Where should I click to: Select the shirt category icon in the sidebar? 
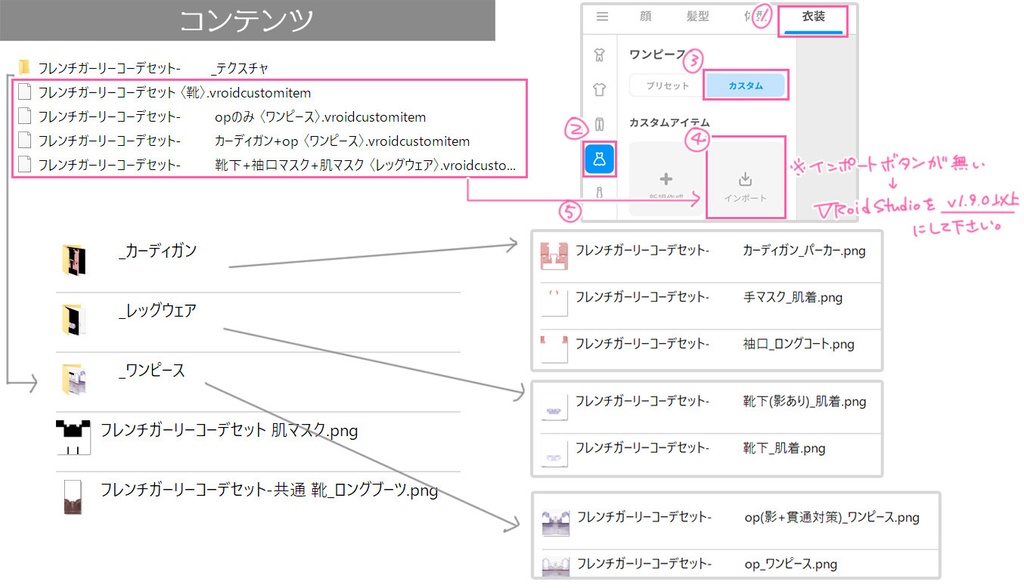599,89
